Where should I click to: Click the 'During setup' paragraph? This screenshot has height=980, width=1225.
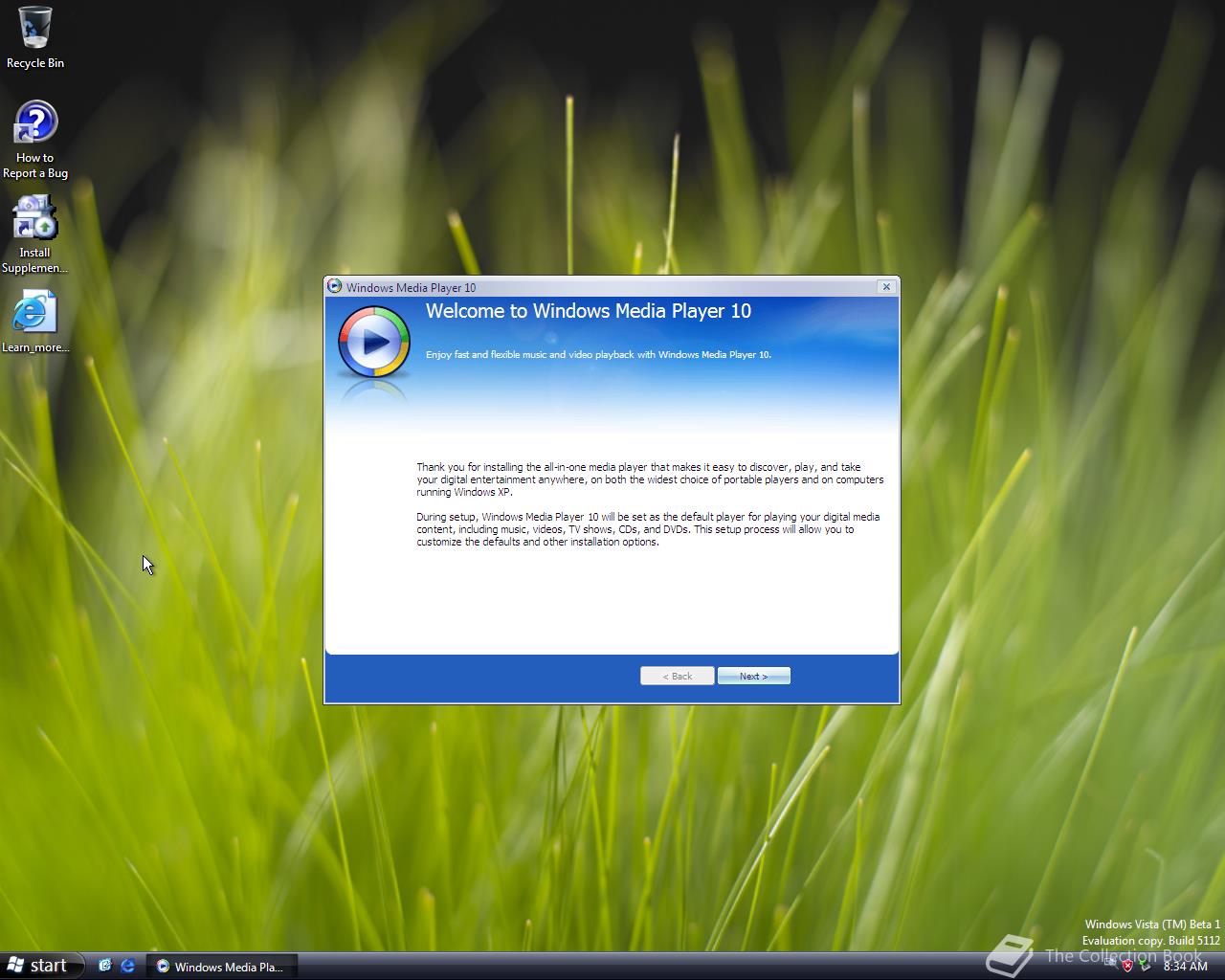coord(648,529)
